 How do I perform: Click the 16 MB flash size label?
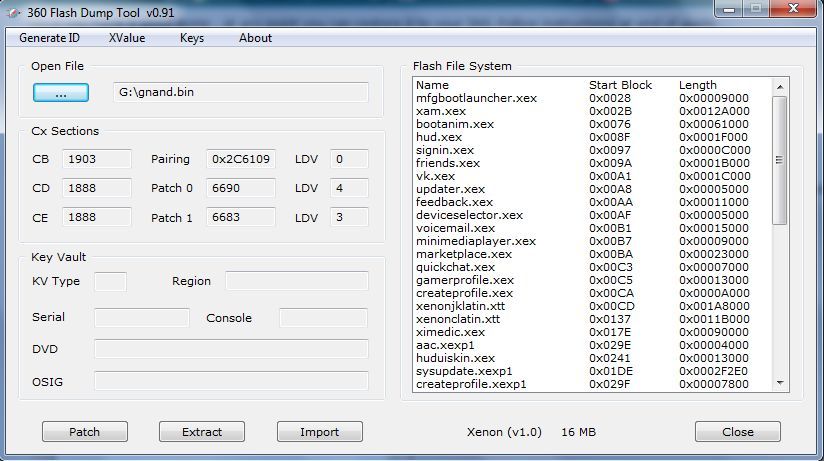point(579,432)
